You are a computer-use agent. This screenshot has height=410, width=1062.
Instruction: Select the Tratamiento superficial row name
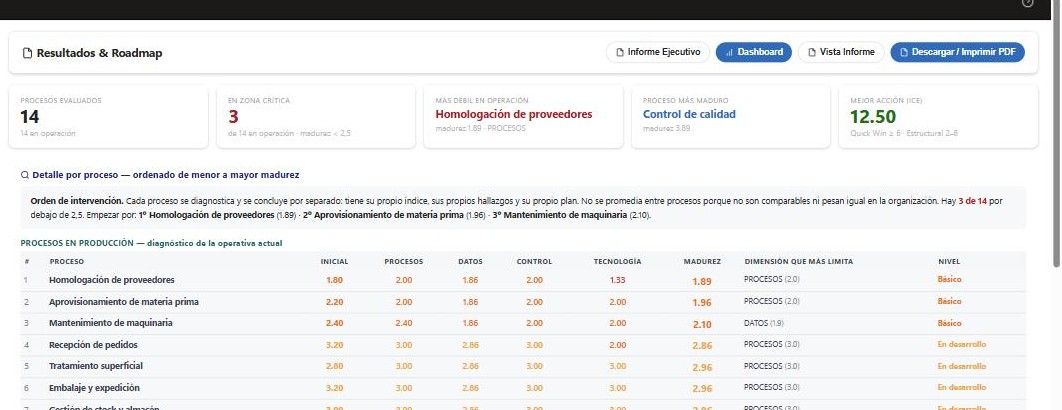[95, 366]
